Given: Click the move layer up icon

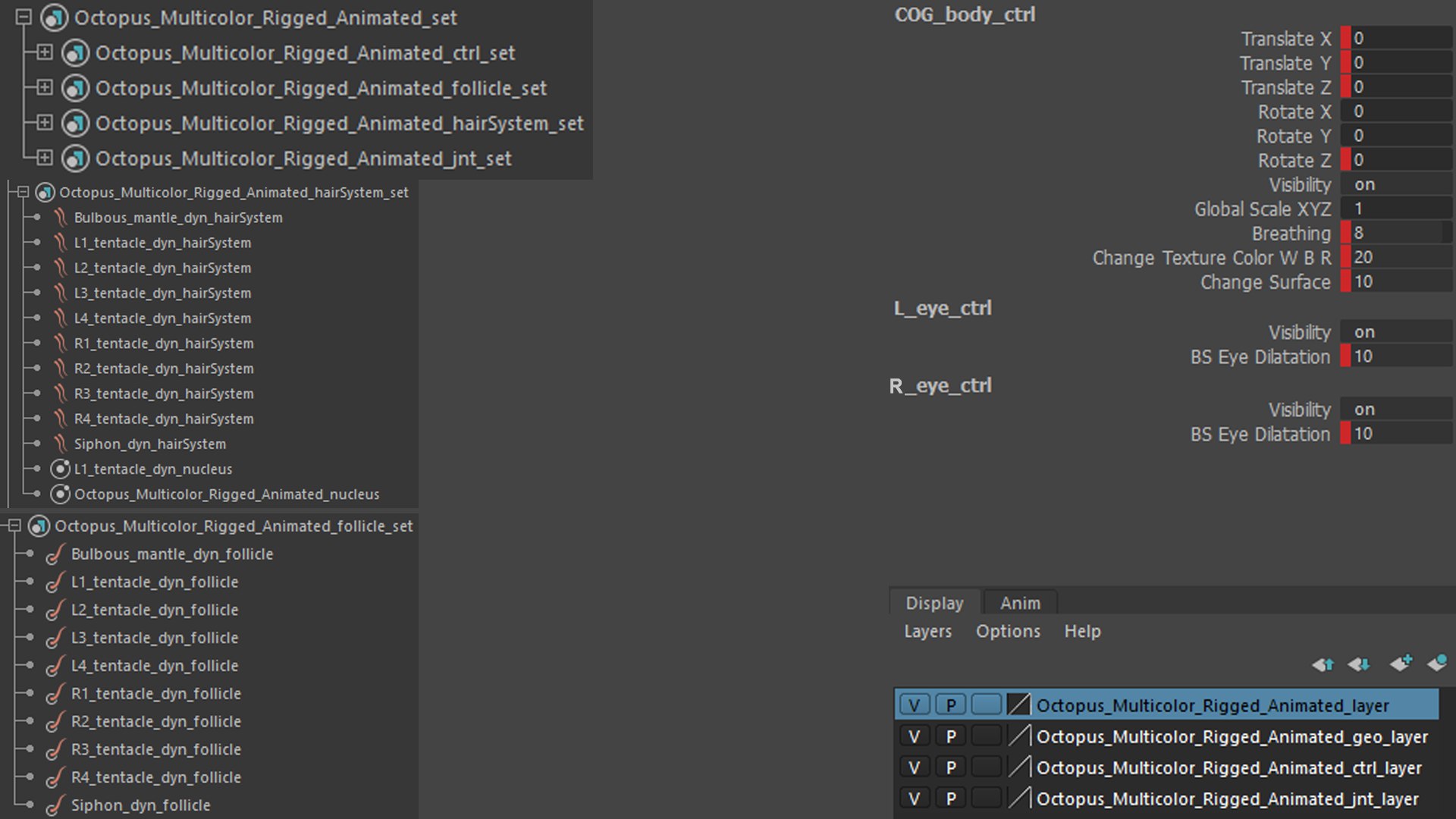Looking at the screenshot, I should [1323, 664].
